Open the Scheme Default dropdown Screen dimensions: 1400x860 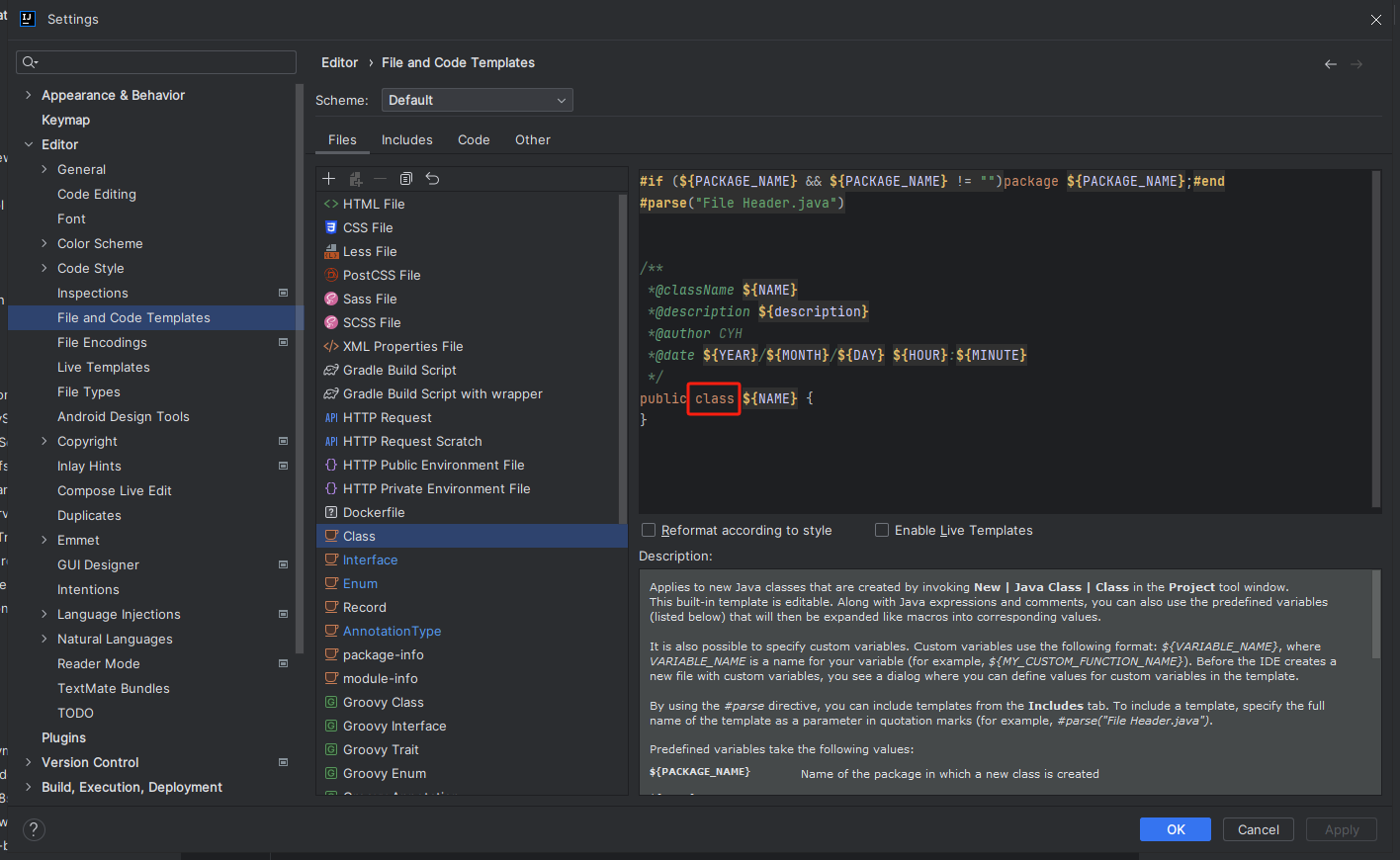[477, 100]
